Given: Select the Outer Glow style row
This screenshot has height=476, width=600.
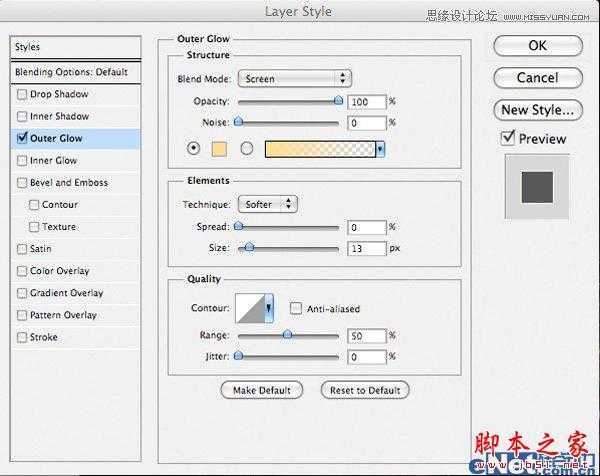Looking at the screenshot, I should [x=76, y=139].
